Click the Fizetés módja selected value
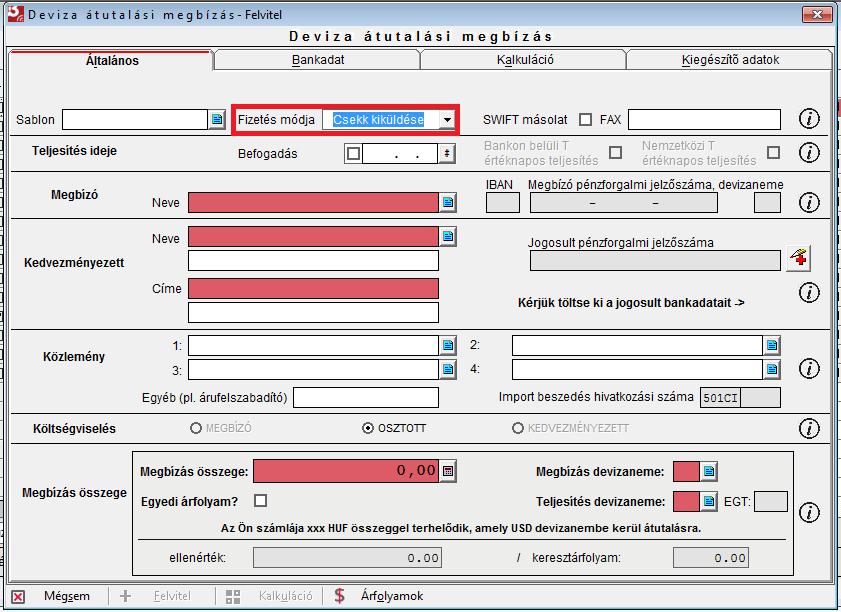 [378, 120]
